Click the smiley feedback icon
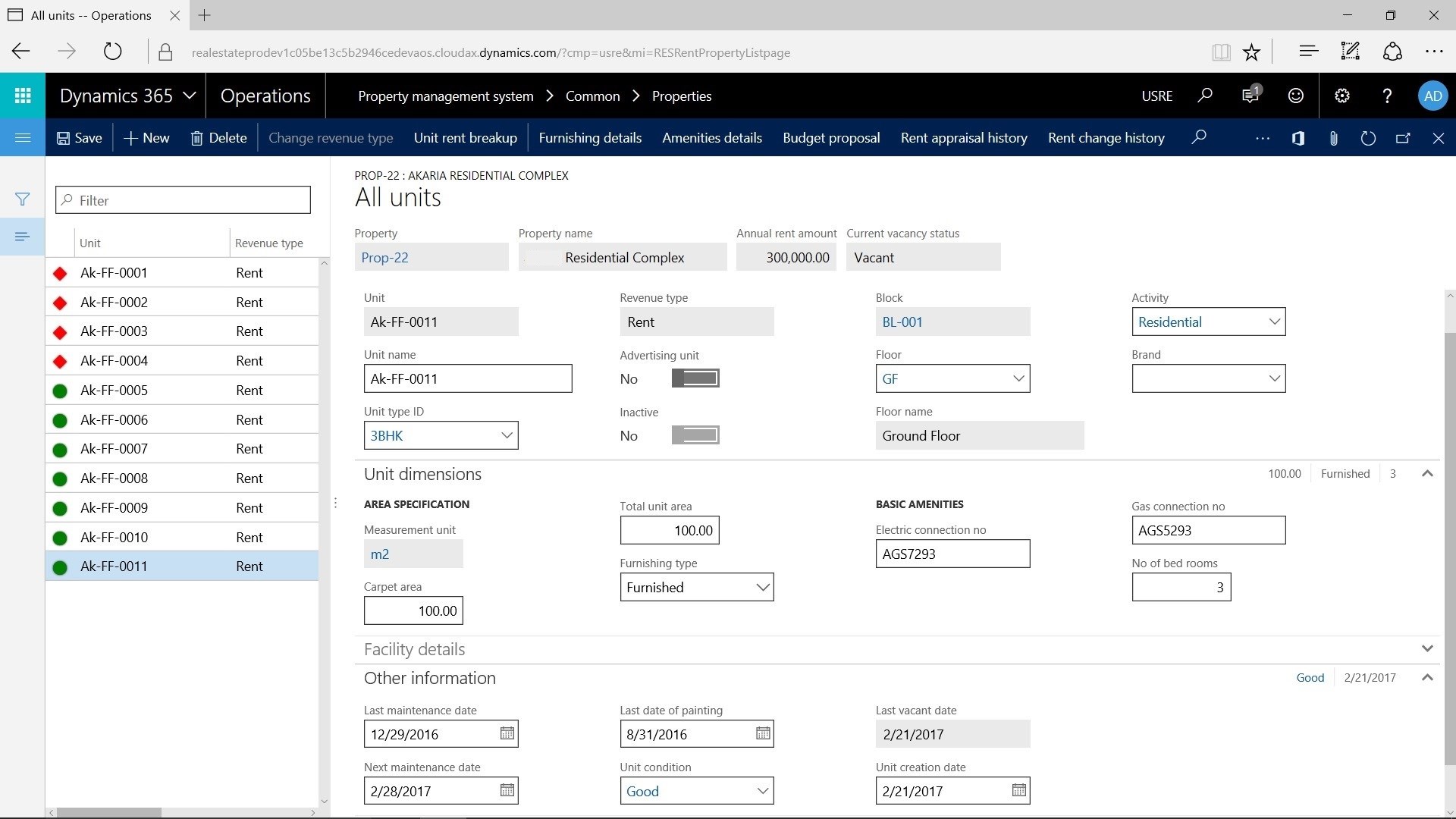 [1296, 96]
